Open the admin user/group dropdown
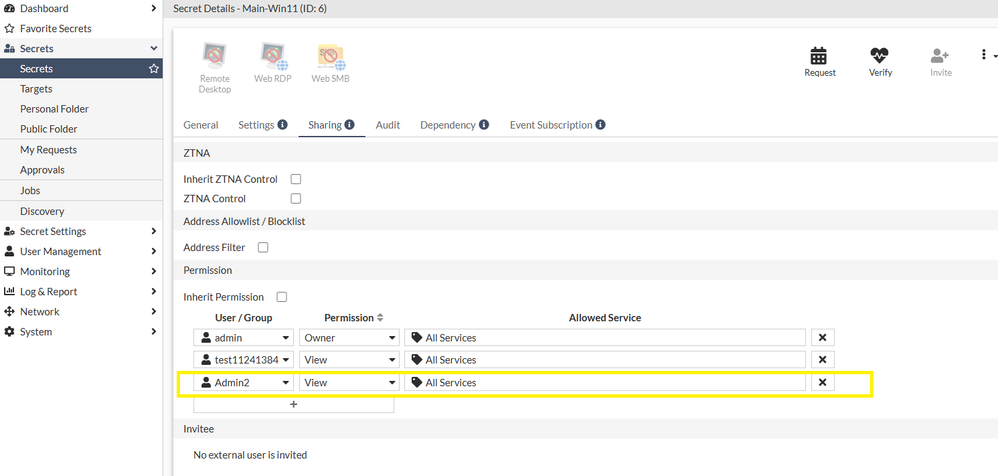 click(244, 338)
